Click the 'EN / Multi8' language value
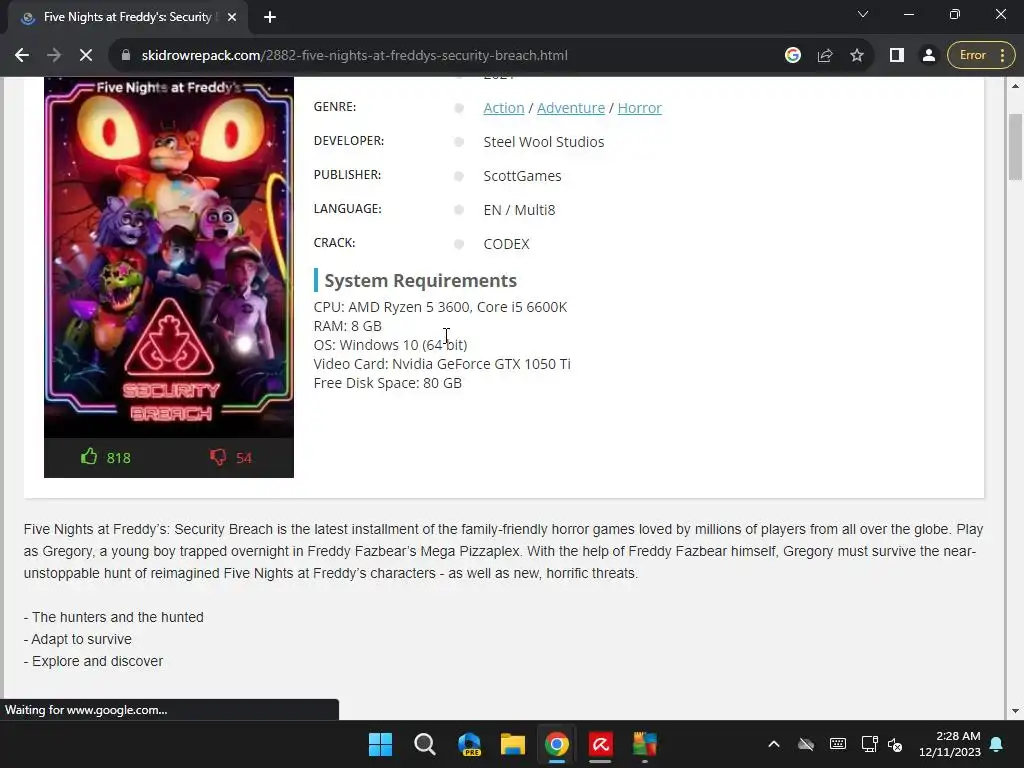Image resolution: width=1024 pixels, height=768 pixels. click(x=519, y=210)
